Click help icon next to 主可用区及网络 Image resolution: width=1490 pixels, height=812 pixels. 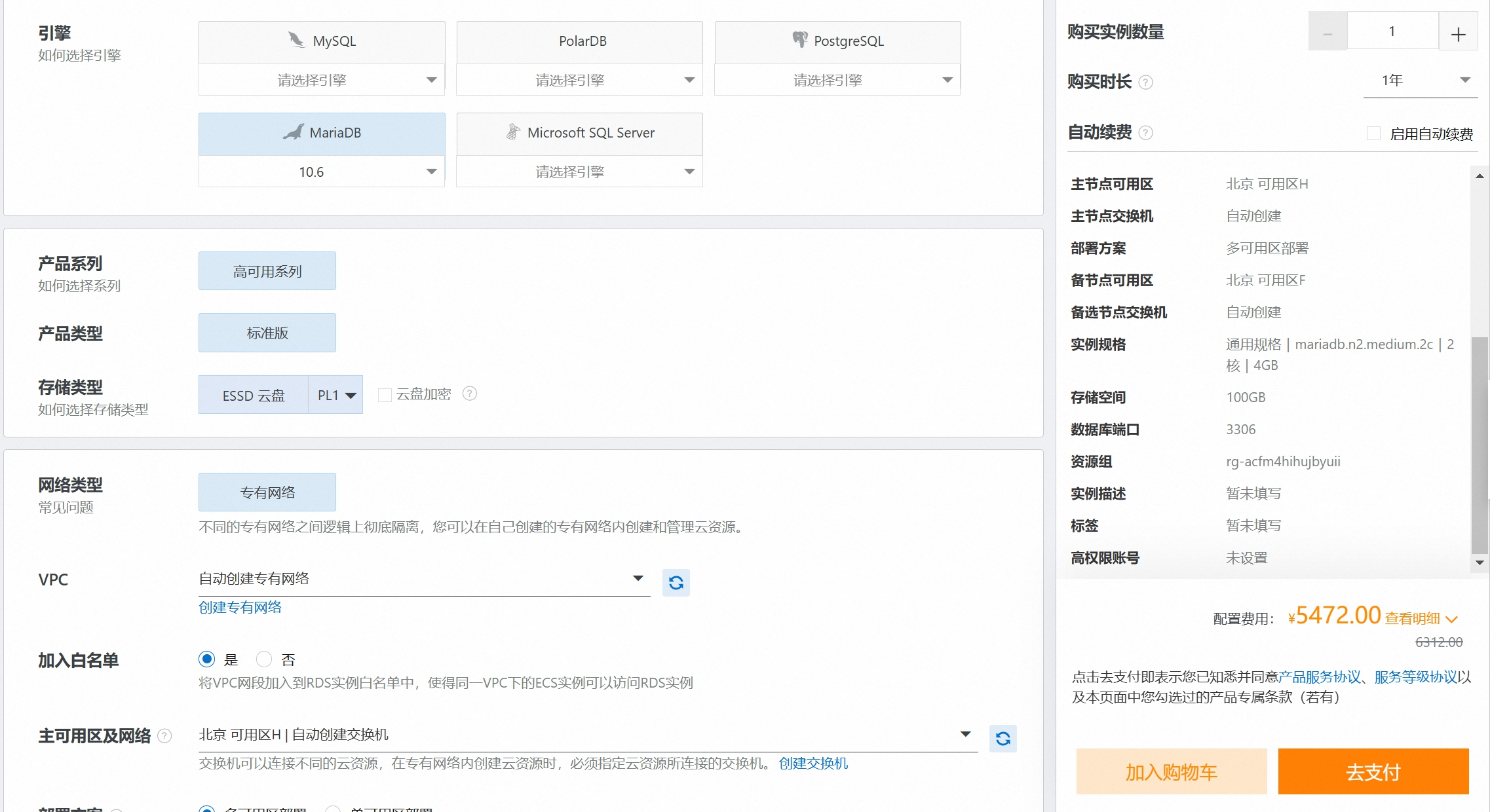point(165,736)
